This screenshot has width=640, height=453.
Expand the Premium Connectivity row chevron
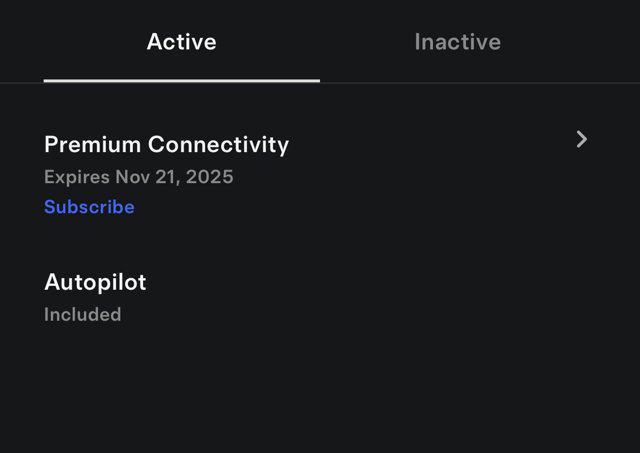582,140
